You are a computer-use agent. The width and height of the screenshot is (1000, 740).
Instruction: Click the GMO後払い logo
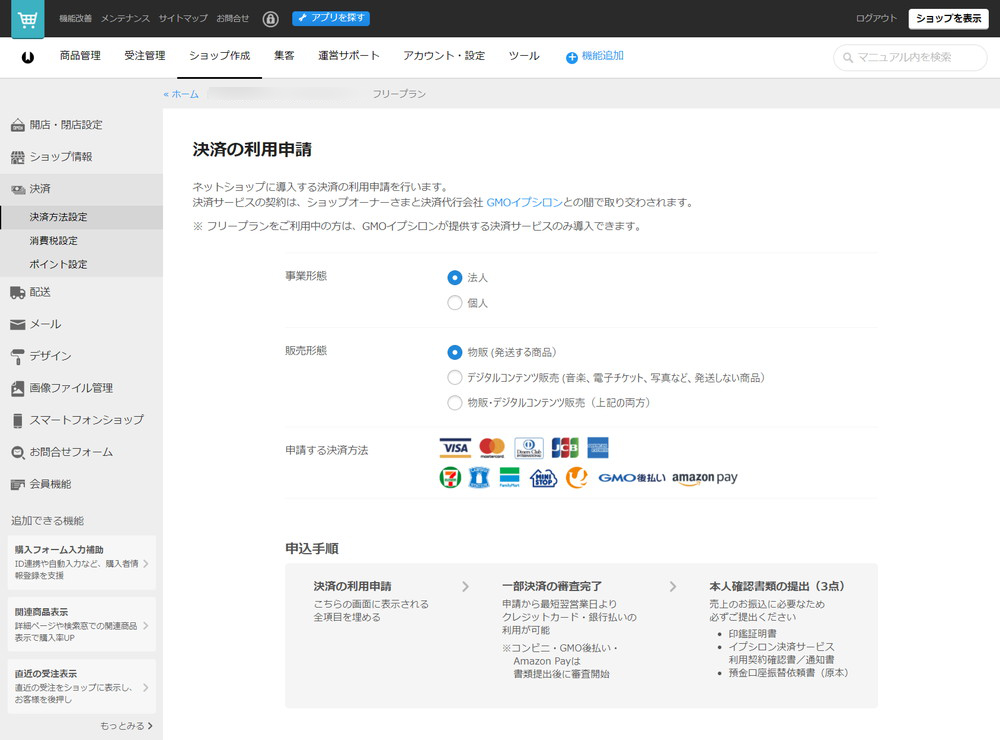631,478
